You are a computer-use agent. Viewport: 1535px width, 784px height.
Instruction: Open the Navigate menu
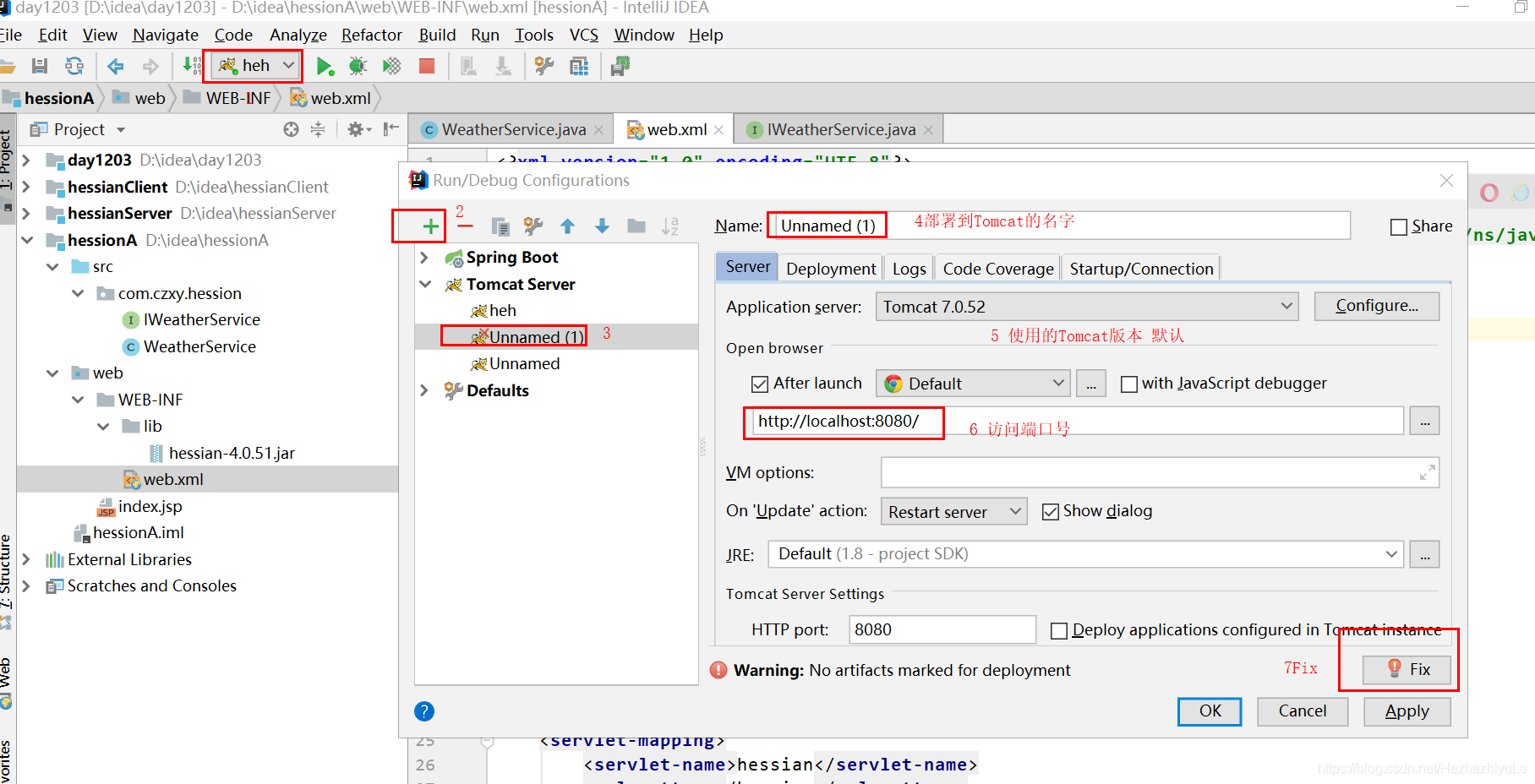(x=166, y=35)
